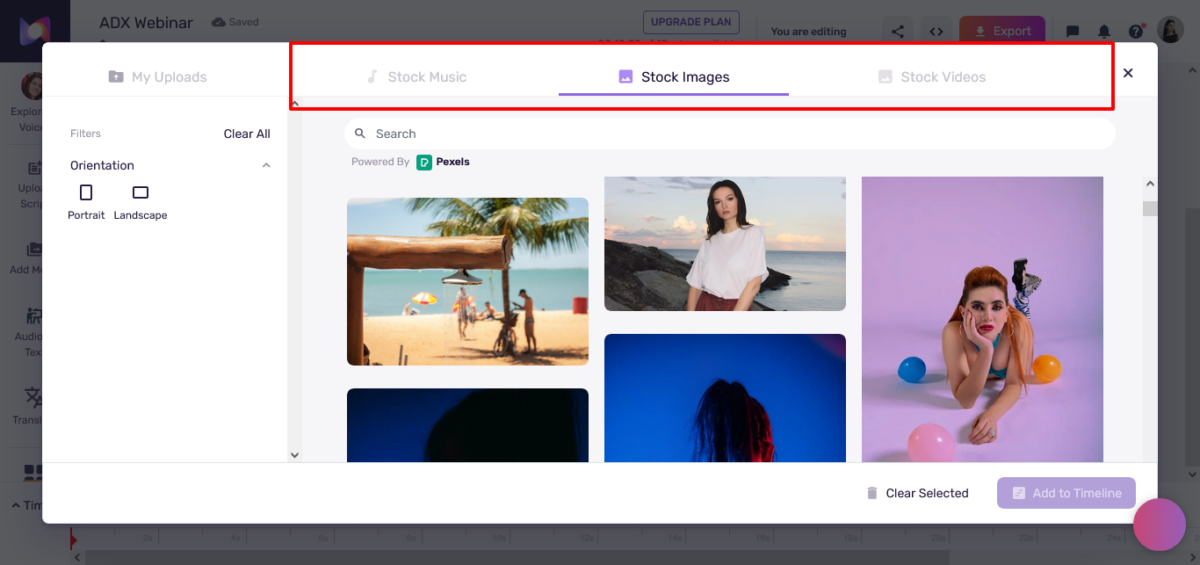The image size is (1200, 565).
Task: Click Clear All filters
Action: pyautogui.click(x=247, y=134)
